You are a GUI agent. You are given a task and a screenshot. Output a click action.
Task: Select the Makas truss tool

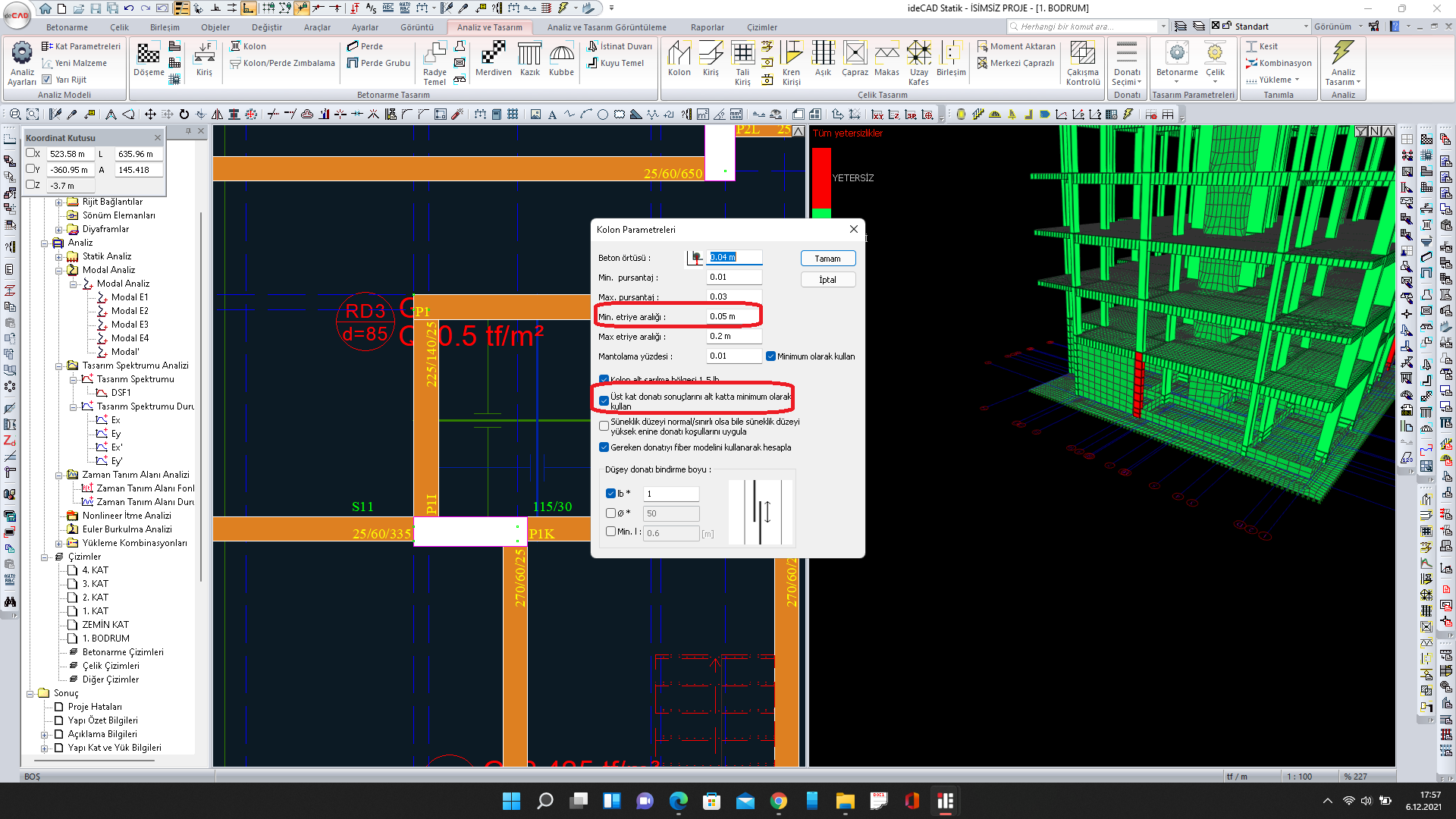(x=886, y=59)
